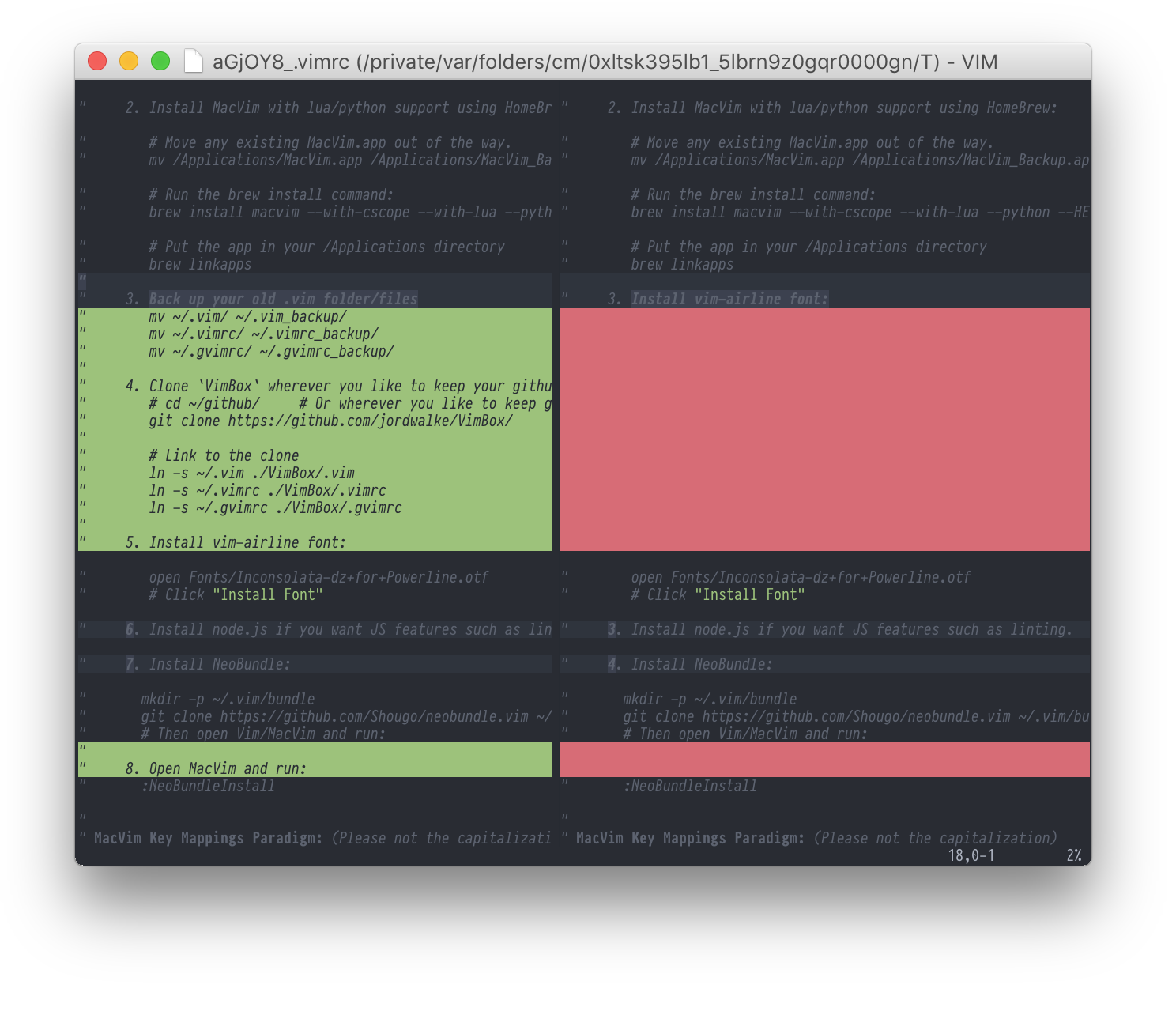Click git clone Shougo/neobundle line in right pane

click(x=856, y=716)
